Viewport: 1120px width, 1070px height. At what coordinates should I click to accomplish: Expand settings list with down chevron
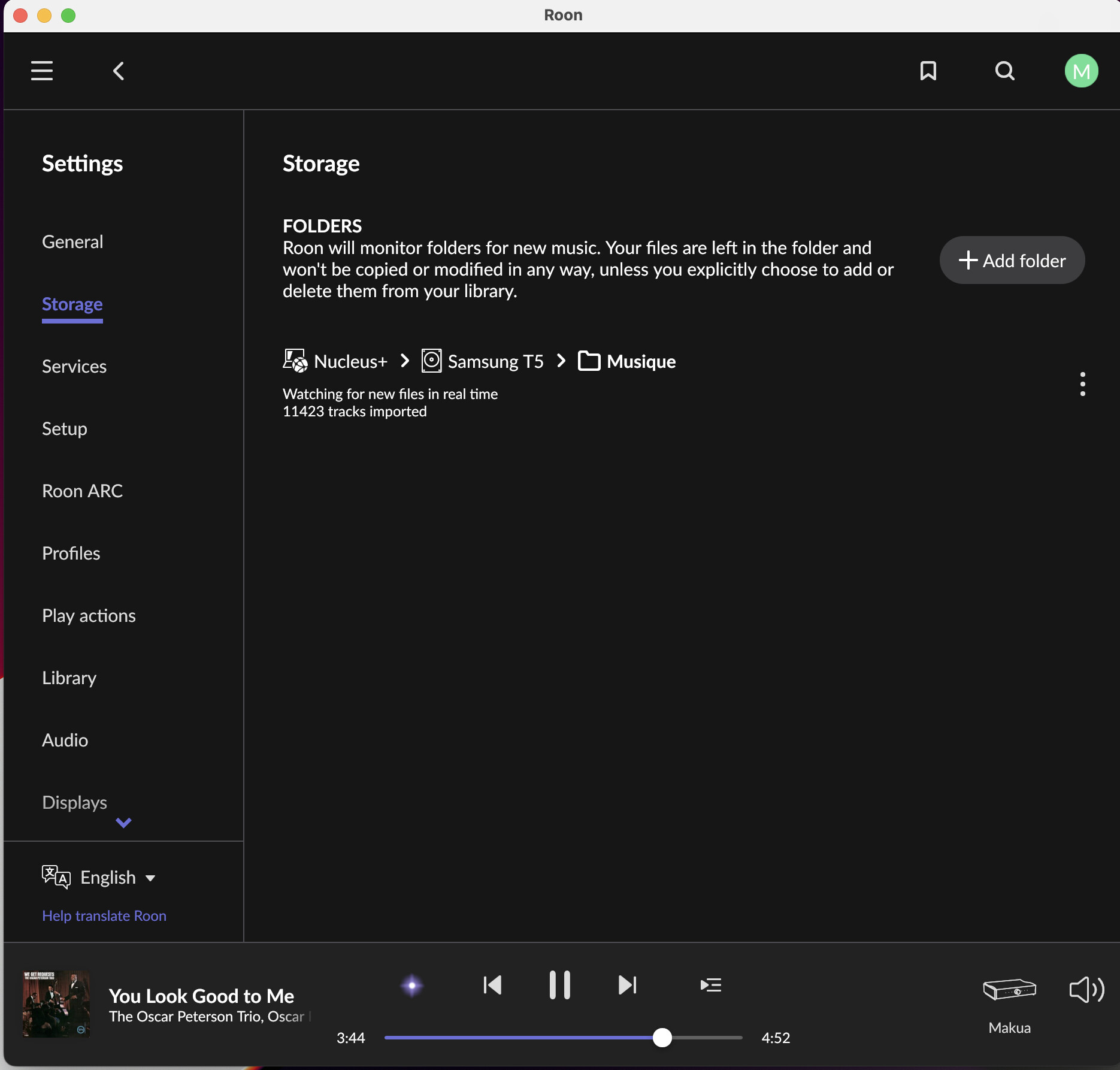(123, 823)
